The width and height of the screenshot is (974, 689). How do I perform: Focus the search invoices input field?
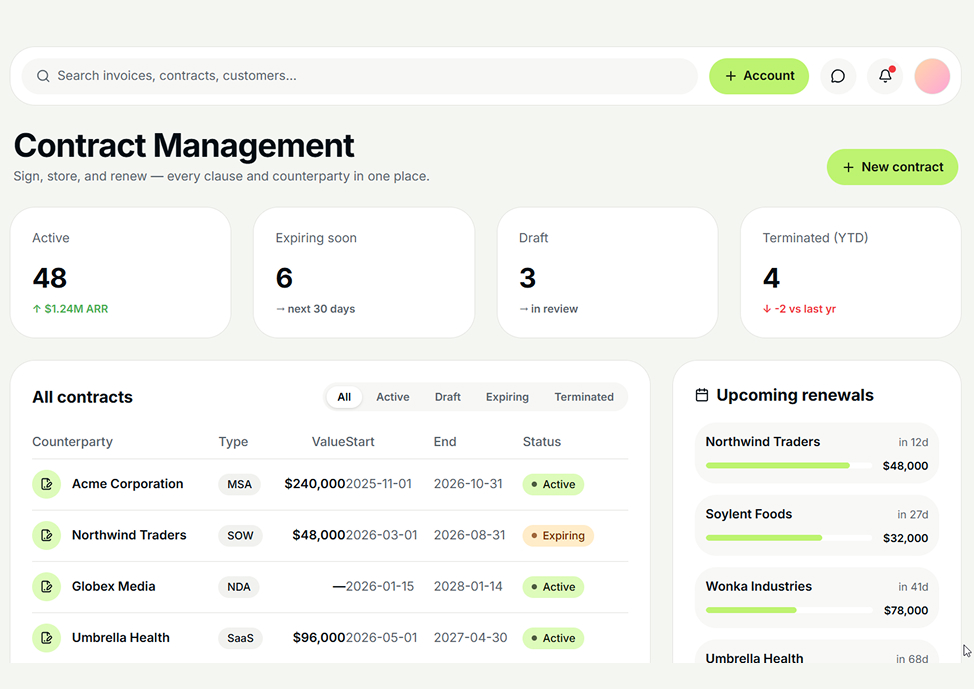pyautogui.click(x=360, y=76)
